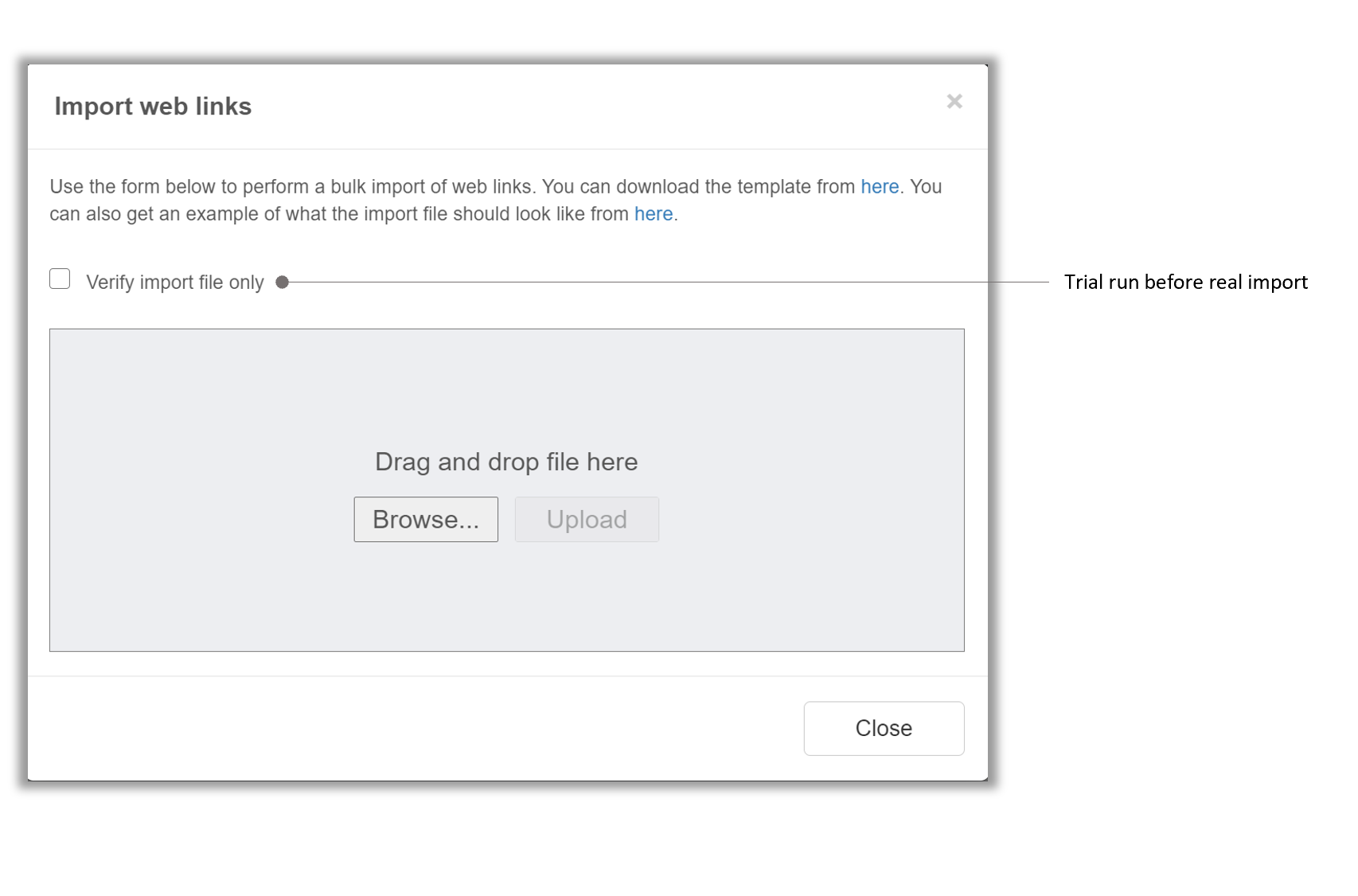Click the annotation Trial run before real import
This screenshot has width=1358, height=896.
1185,282
